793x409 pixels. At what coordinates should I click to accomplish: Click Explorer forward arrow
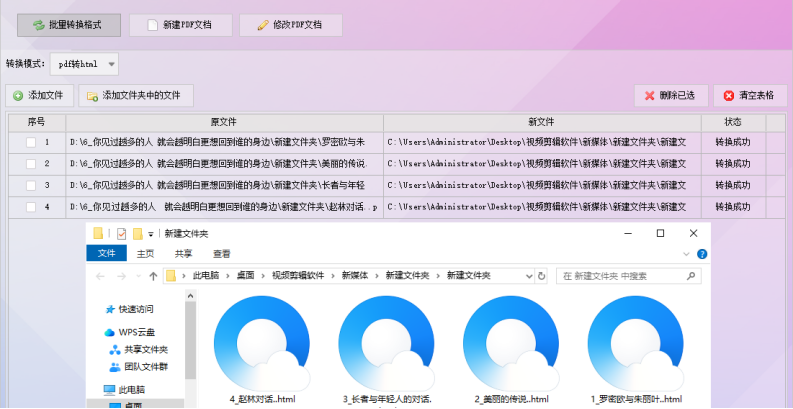(x=121, y=276)
